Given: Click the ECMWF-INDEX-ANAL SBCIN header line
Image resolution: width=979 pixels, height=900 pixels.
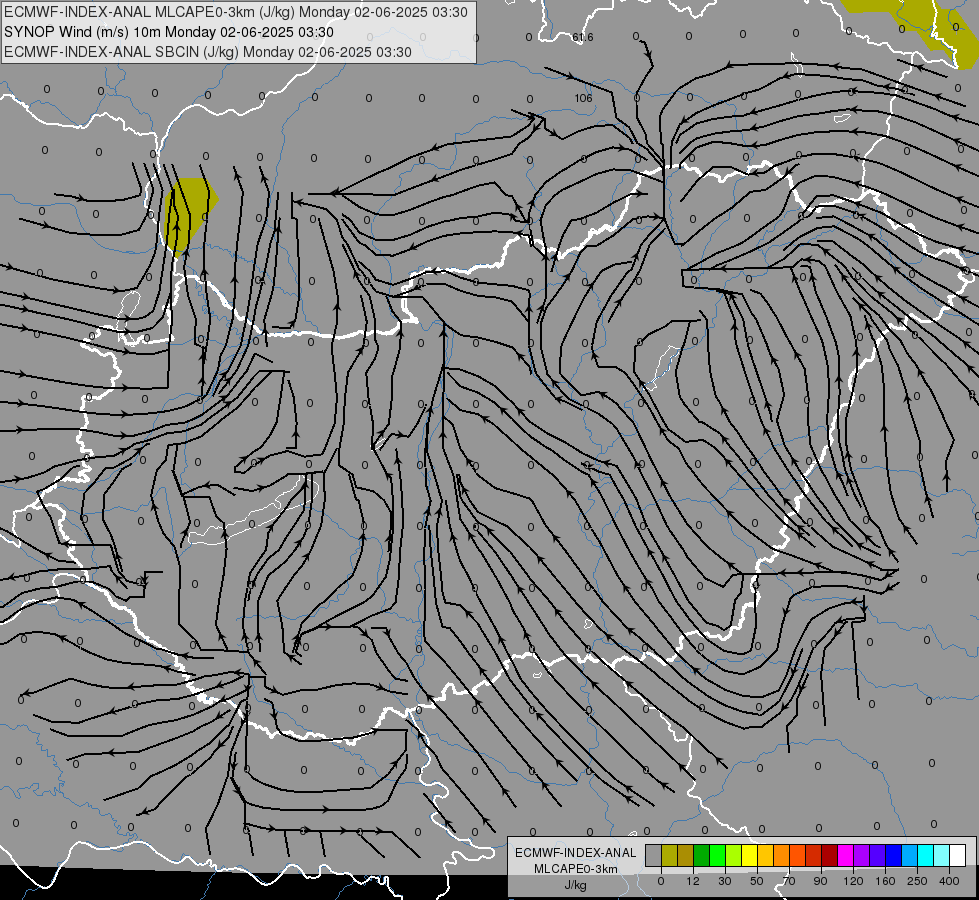Looking at the screenshot, I should pyautogui.click(x=208, y=52).
